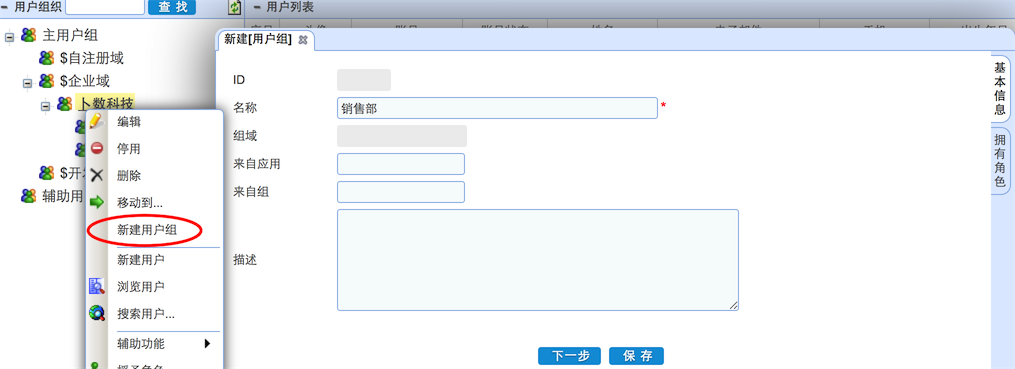Collapse the $企业域 tree node
The height and width of the screenshot is (369, 1015).
(27, 83)
